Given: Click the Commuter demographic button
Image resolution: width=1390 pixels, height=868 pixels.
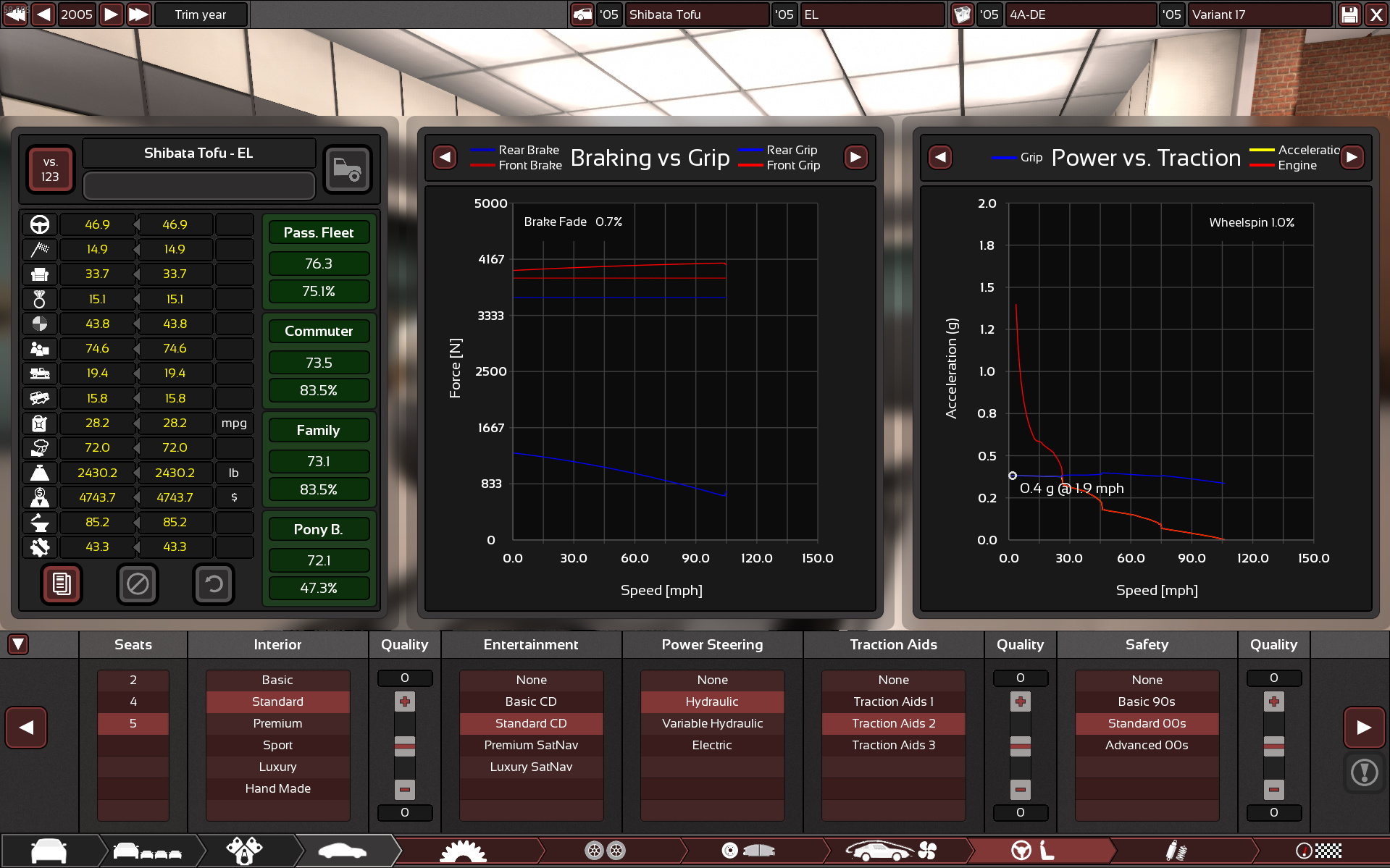Looking at the screenshot, I should pos(319,331).
